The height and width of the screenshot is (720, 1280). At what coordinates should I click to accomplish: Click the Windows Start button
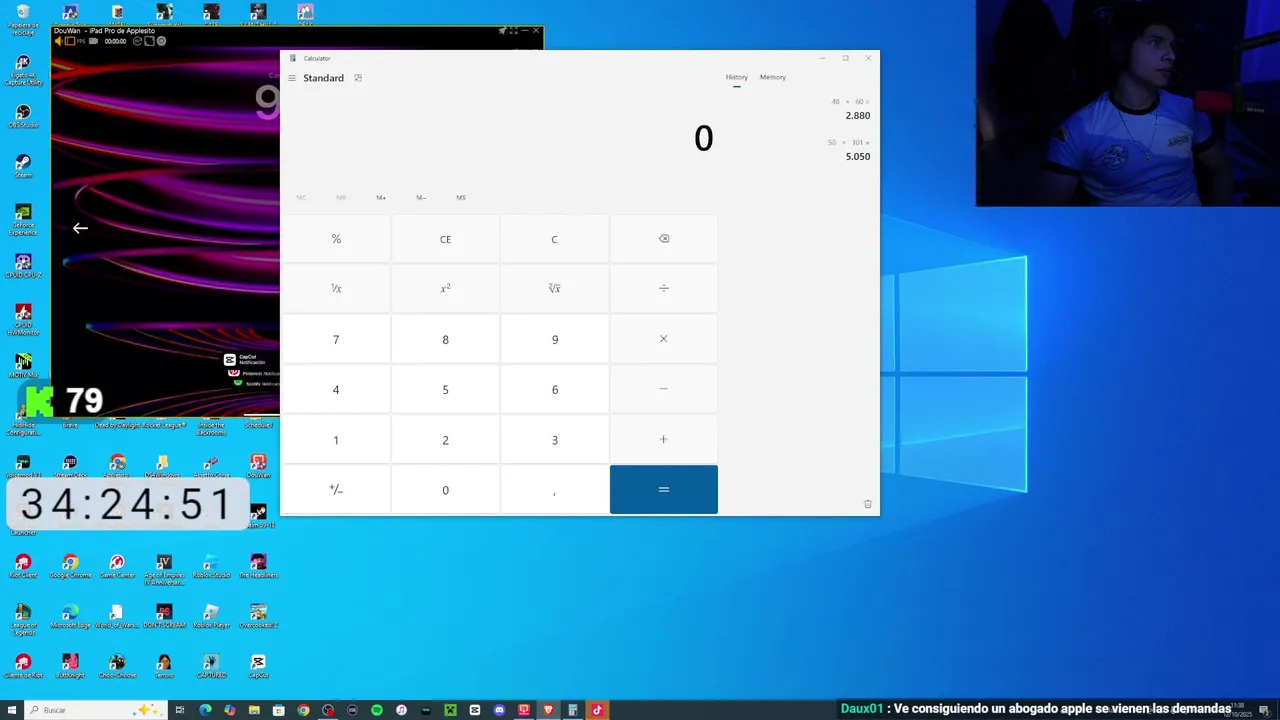pyautogui.click(x=10, y=710)
